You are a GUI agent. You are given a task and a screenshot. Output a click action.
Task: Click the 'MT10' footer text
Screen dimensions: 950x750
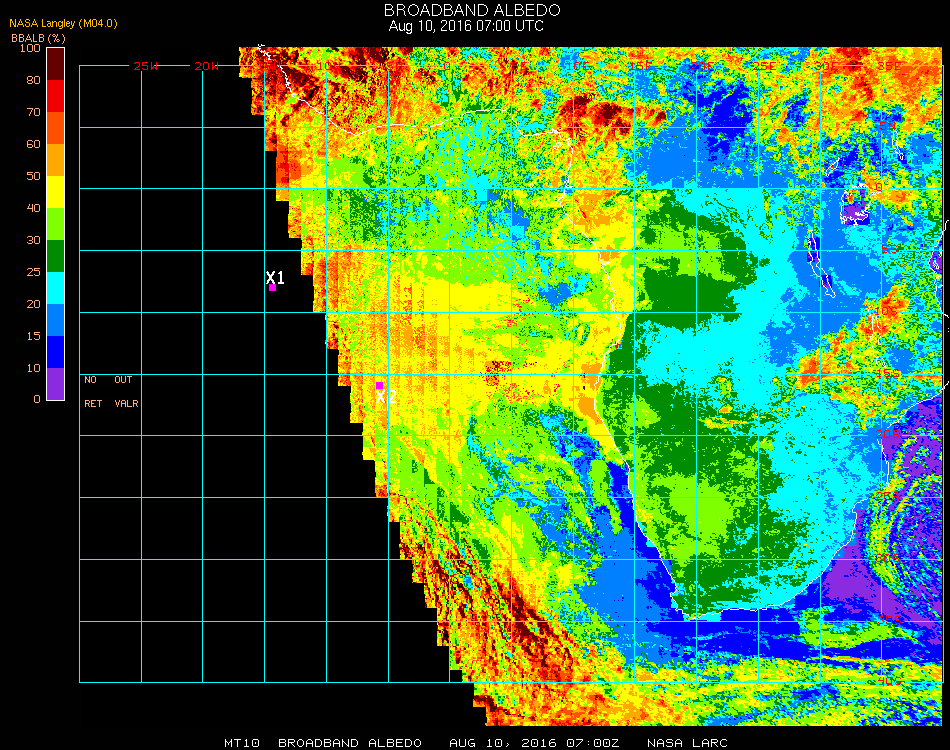242,743
